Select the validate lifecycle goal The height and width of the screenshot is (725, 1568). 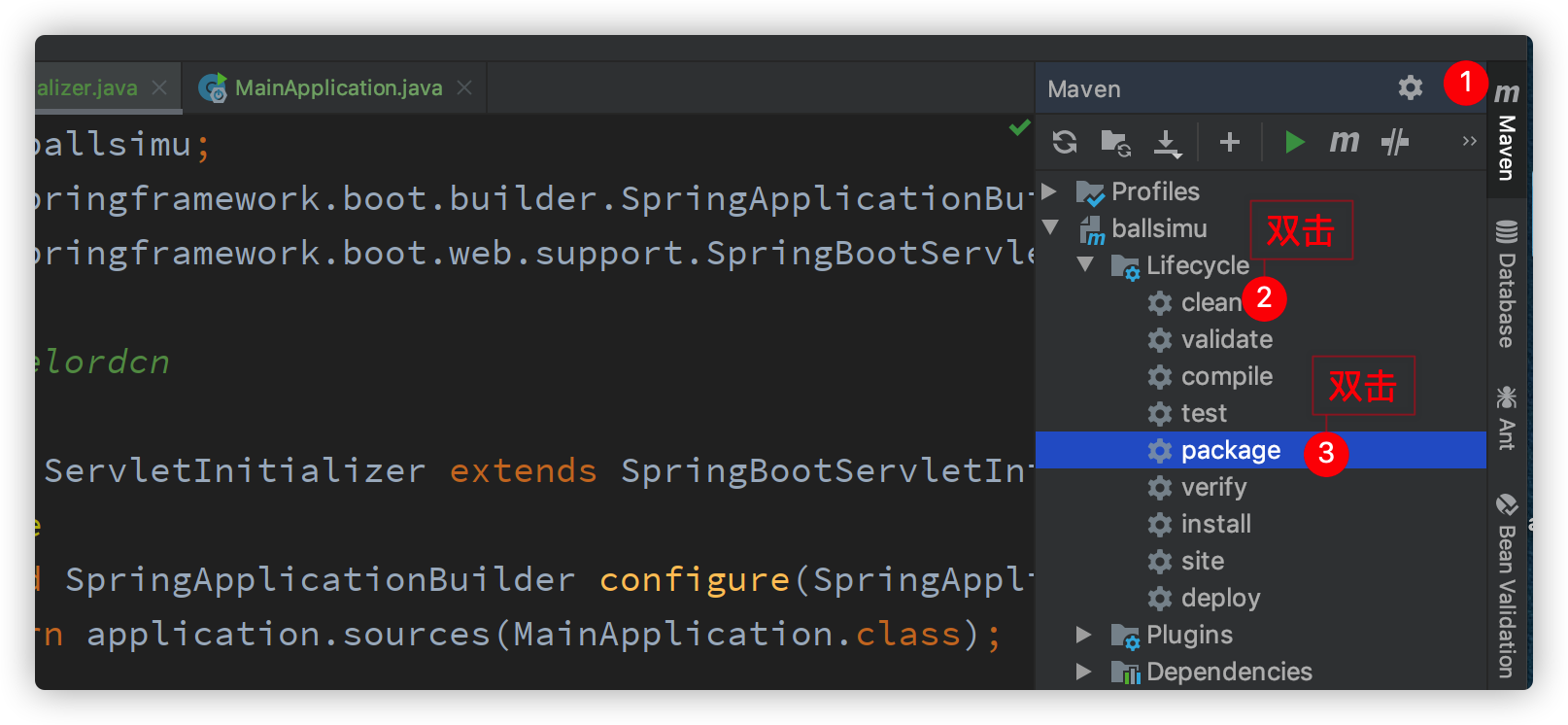tap(1227, 339)
